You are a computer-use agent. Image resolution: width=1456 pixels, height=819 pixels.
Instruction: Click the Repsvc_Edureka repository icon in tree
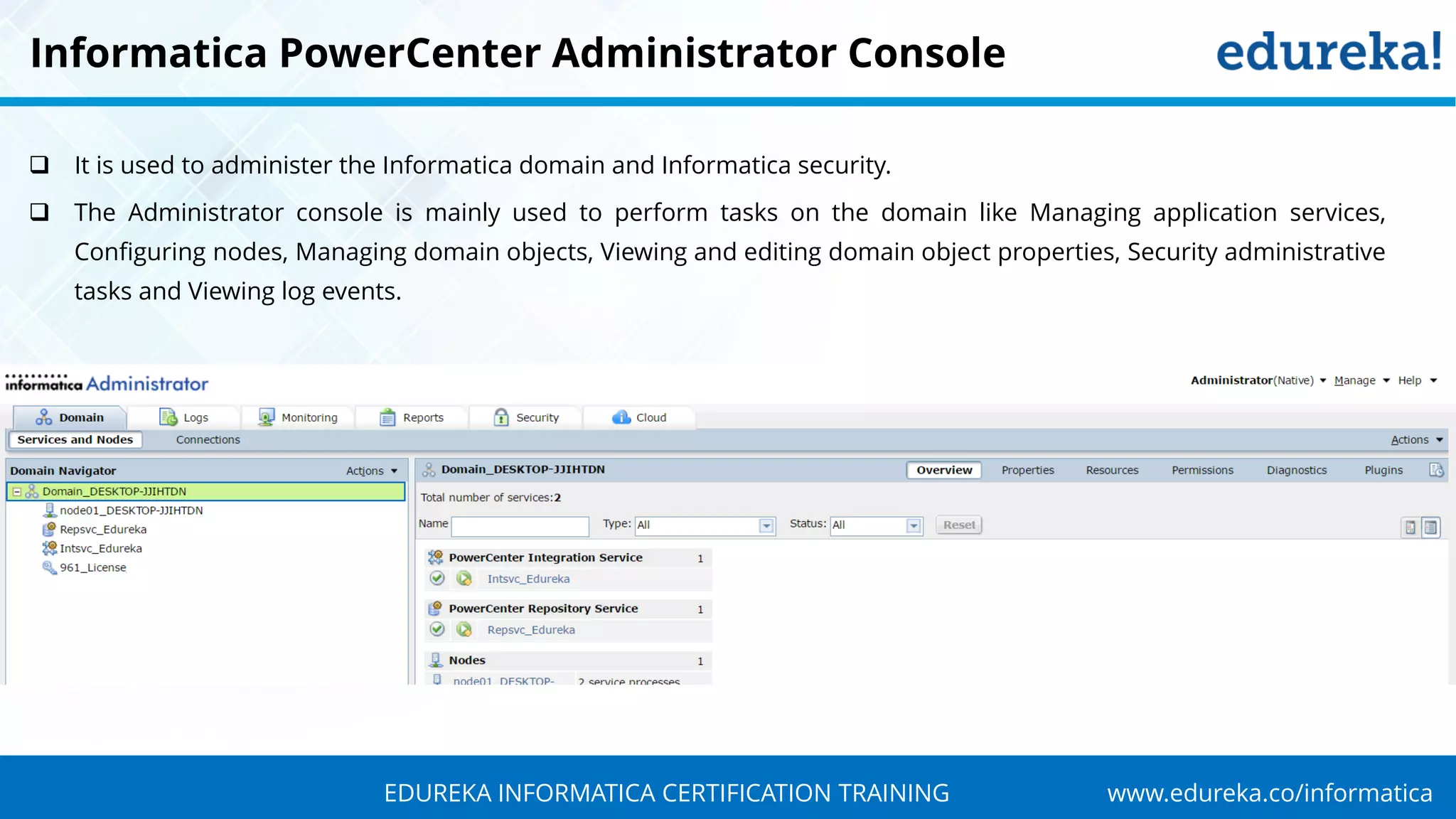tap(49, 529)
